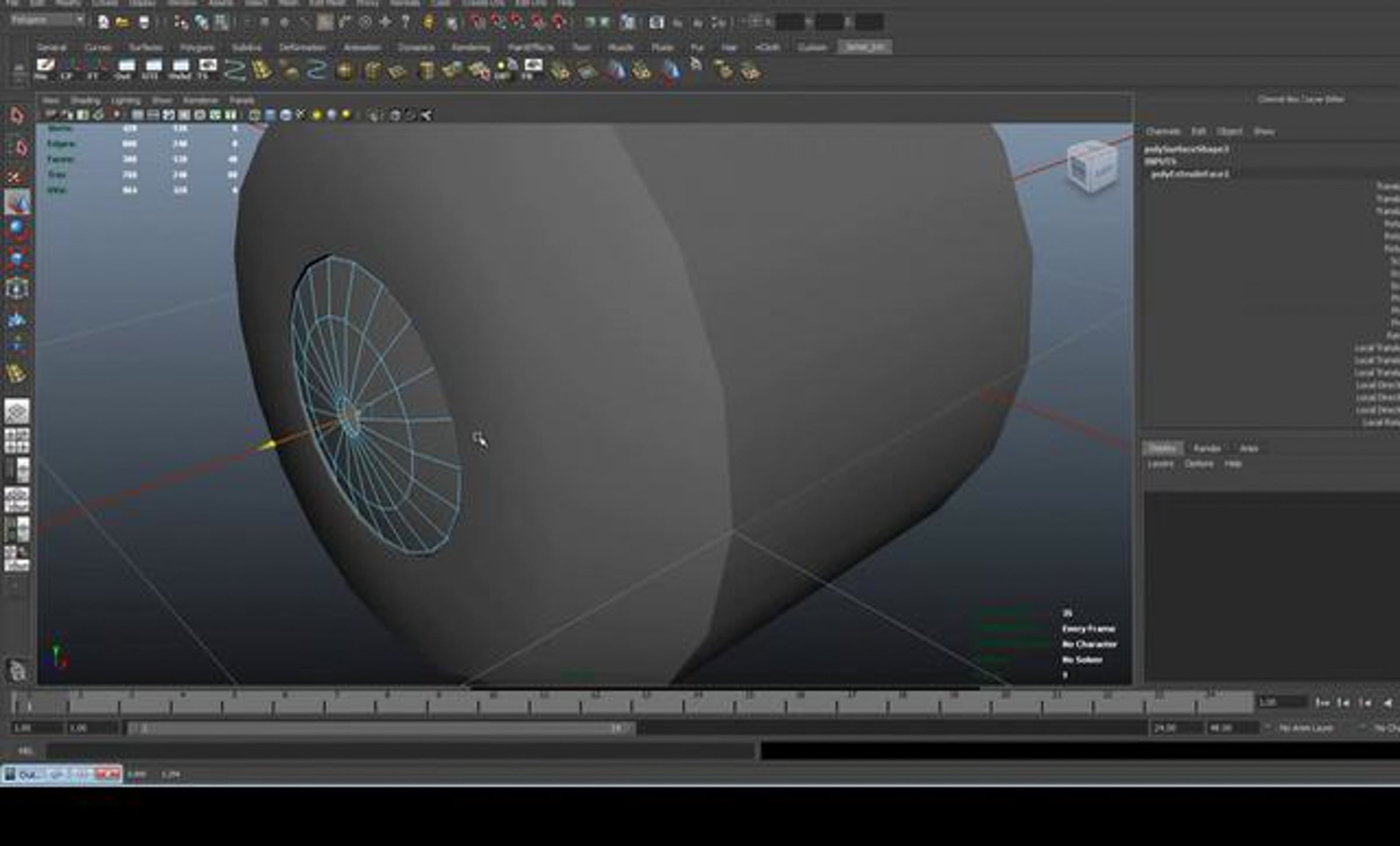Click the Open Scene folder icon

(x=123, y=23)
